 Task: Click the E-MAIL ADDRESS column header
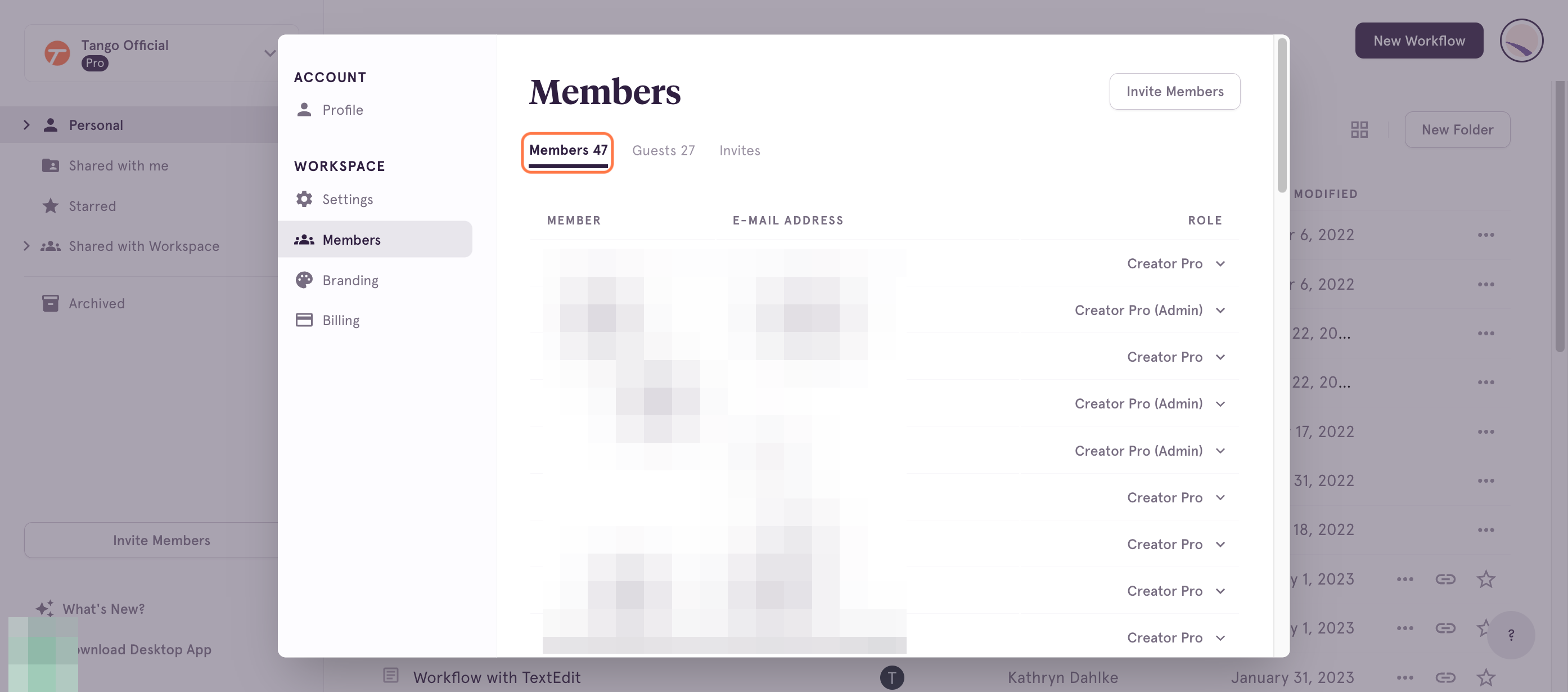[x=787, y=221]
